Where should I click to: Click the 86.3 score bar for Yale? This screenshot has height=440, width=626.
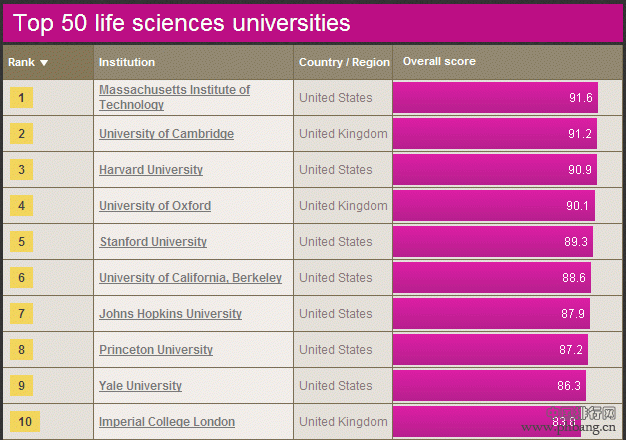[489, 385]
